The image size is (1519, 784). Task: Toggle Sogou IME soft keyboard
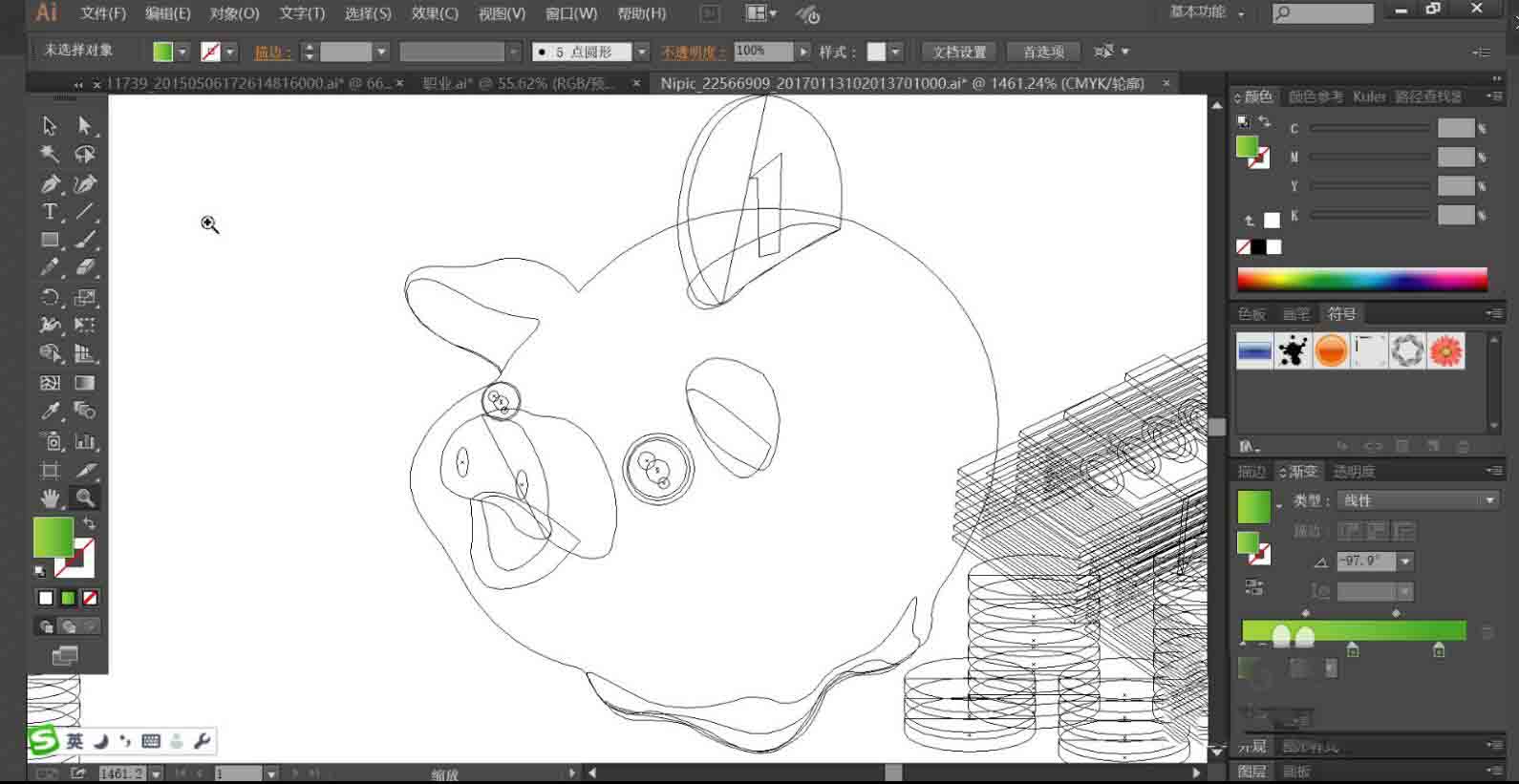(151, 741)
